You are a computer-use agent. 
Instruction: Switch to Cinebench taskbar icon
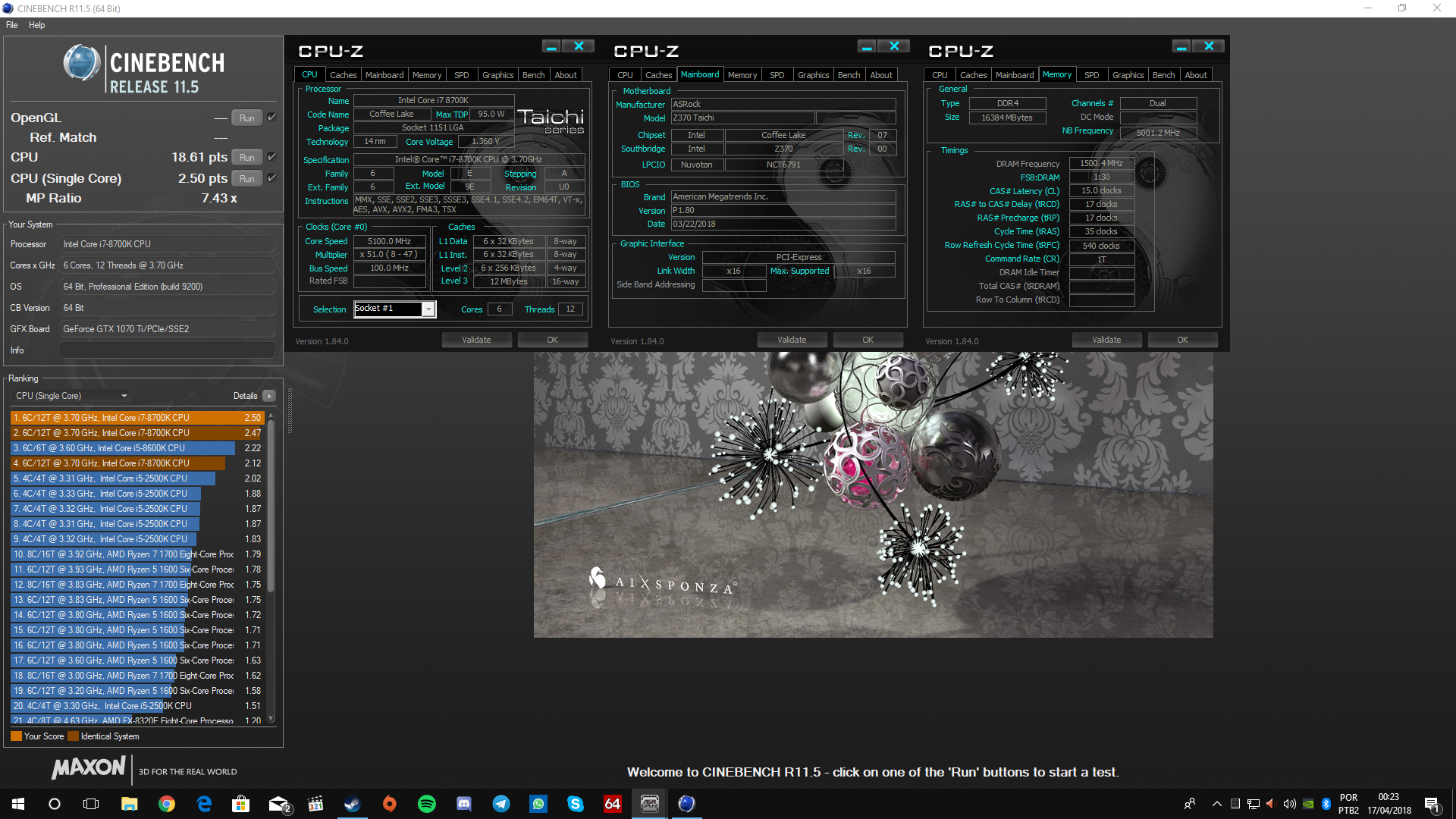686,804
